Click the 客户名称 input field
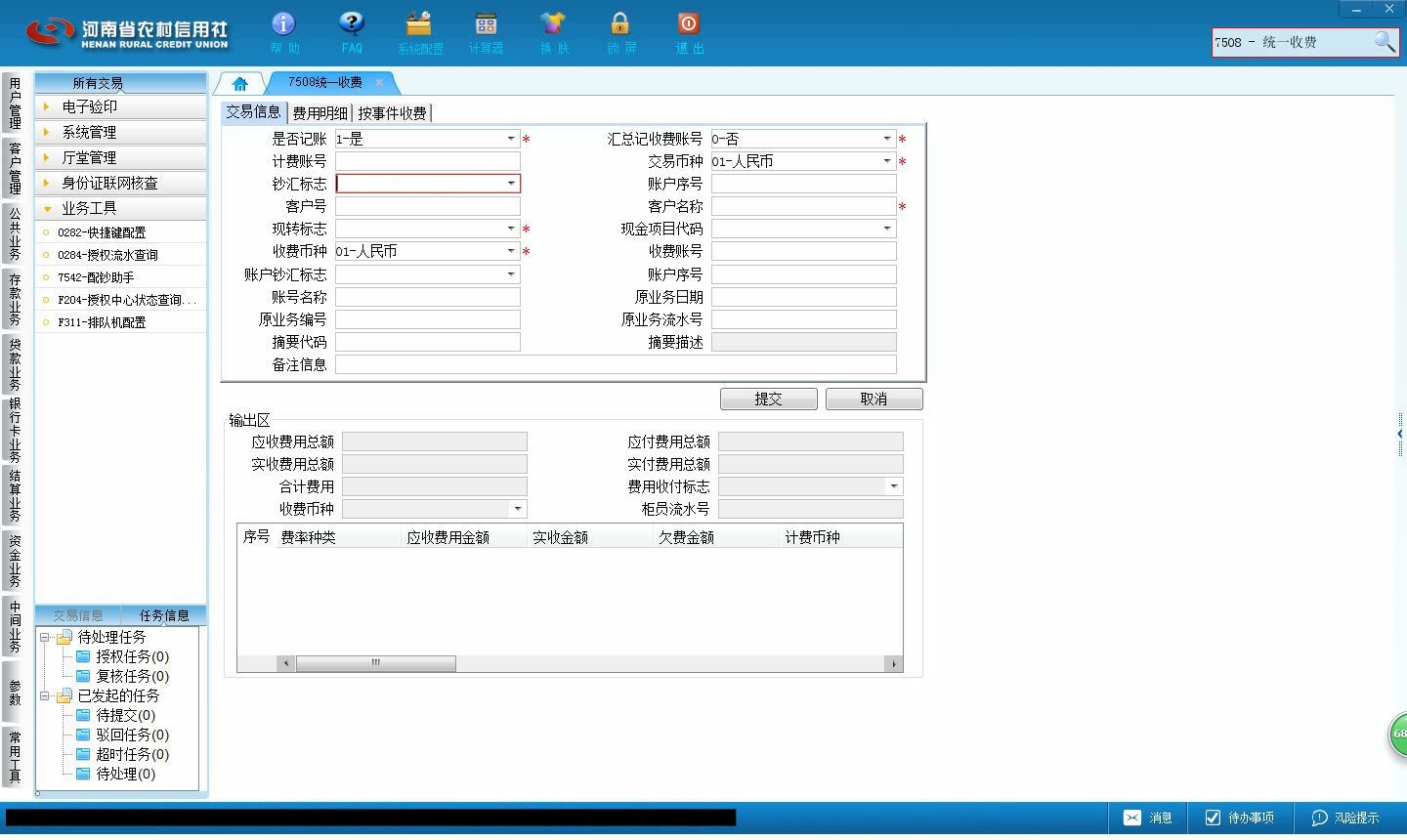 [804, 206]
